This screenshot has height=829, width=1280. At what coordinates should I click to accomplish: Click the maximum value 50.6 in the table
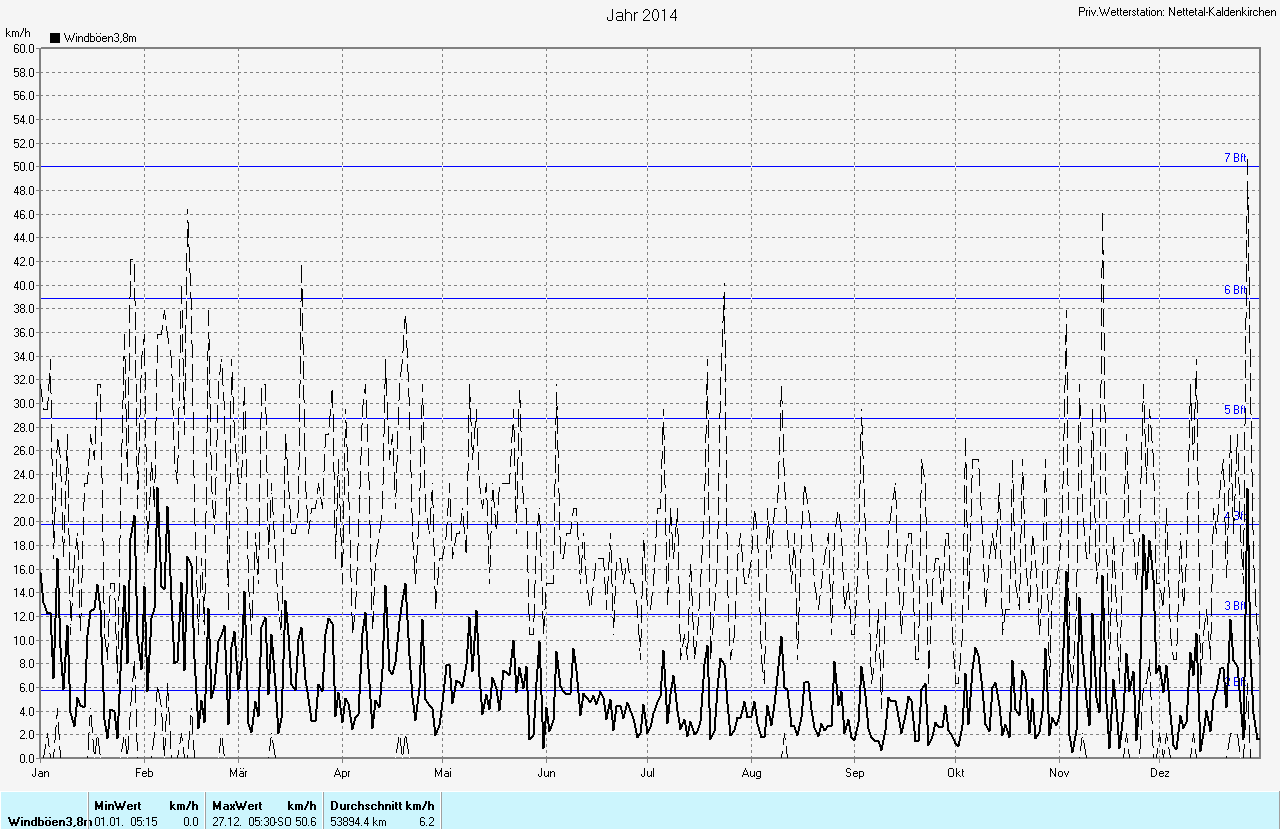(305, 821)
